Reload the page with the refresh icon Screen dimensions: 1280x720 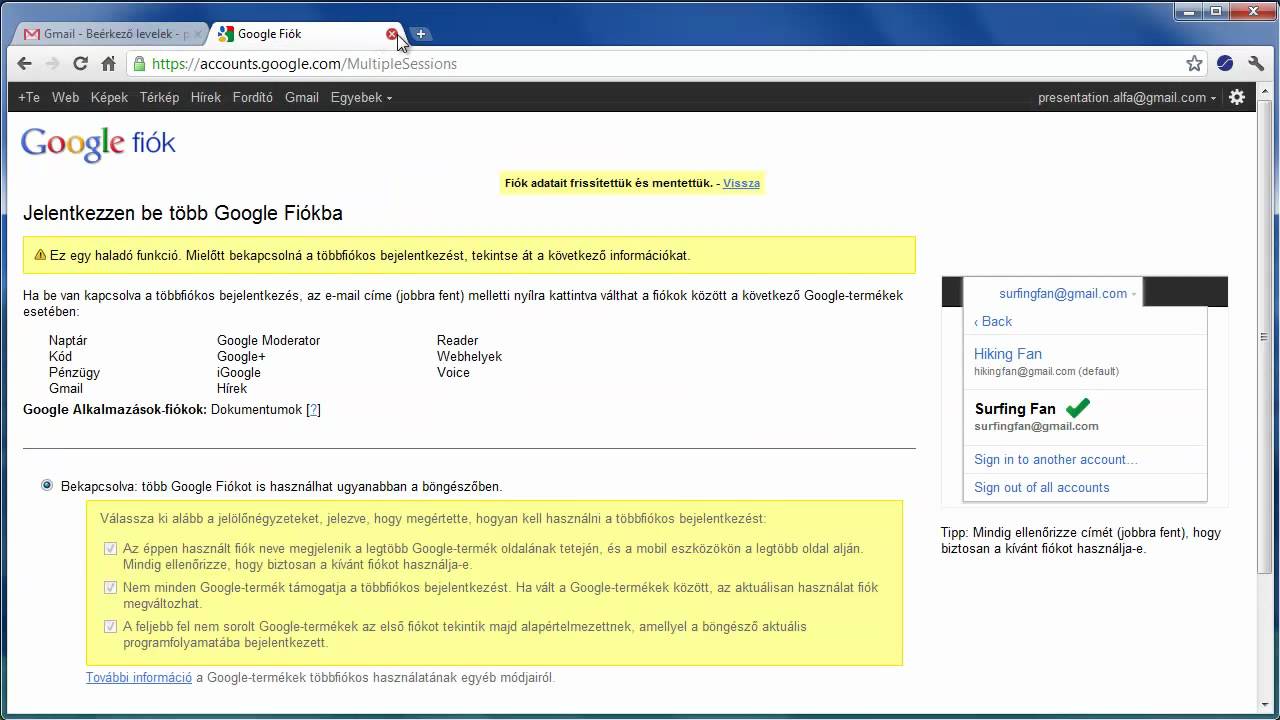tap(81, 64)
